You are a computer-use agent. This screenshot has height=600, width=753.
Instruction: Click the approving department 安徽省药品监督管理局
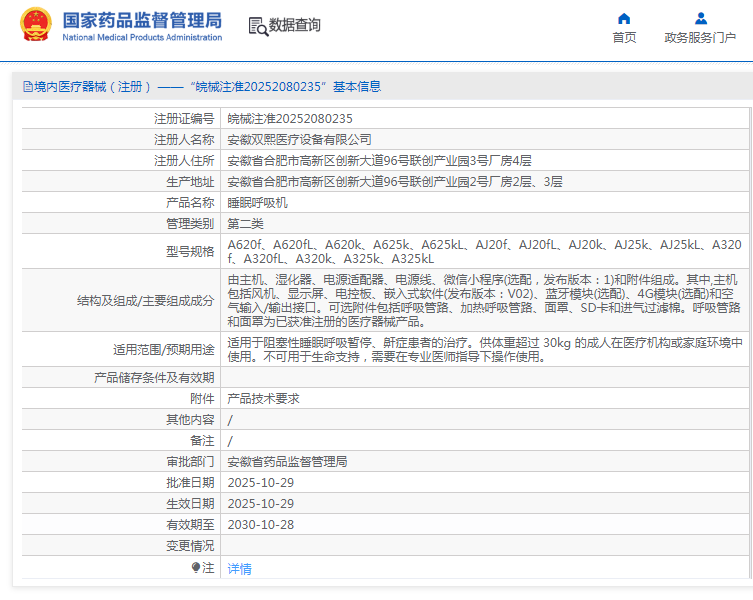pos(287,462)
